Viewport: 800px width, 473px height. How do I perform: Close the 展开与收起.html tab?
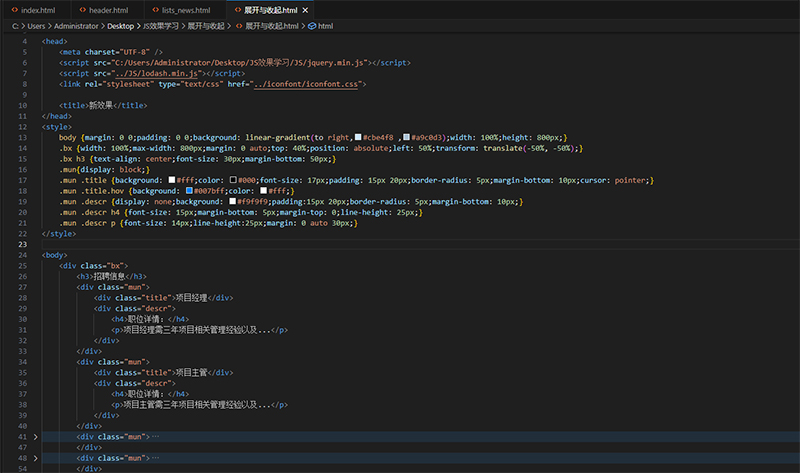pyautogui.click(x=305, y=10)
